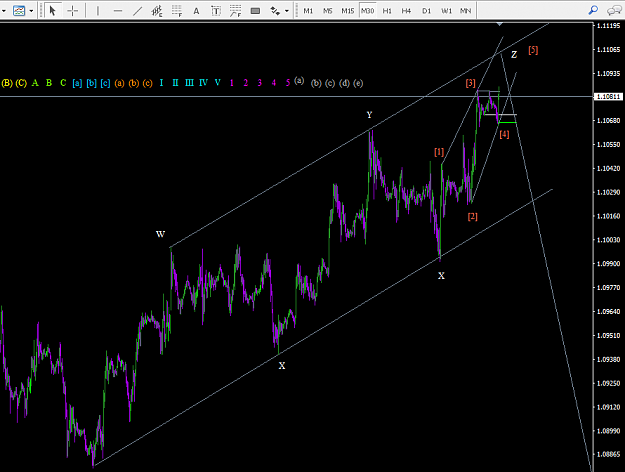Switch to W1 weekly timeframe
The width and height of the screenshot is (625, 472).
[446, 11]
